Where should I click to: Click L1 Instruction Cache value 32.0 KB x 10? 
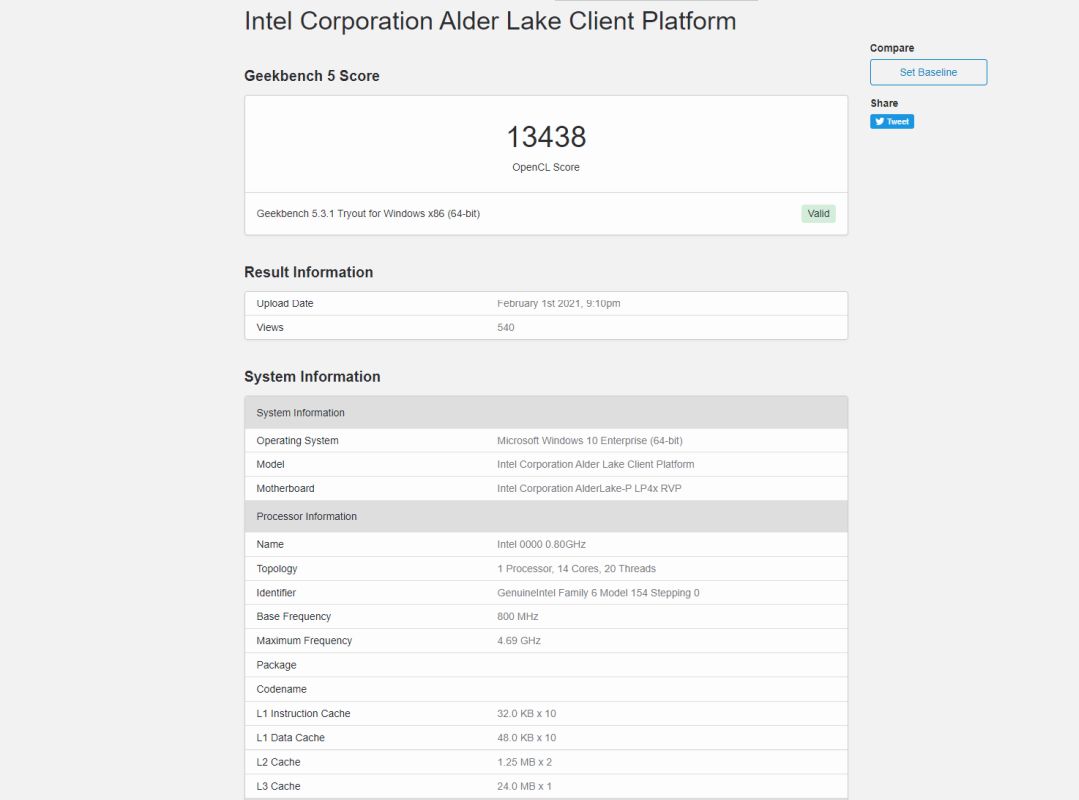[x=526, y=713]
